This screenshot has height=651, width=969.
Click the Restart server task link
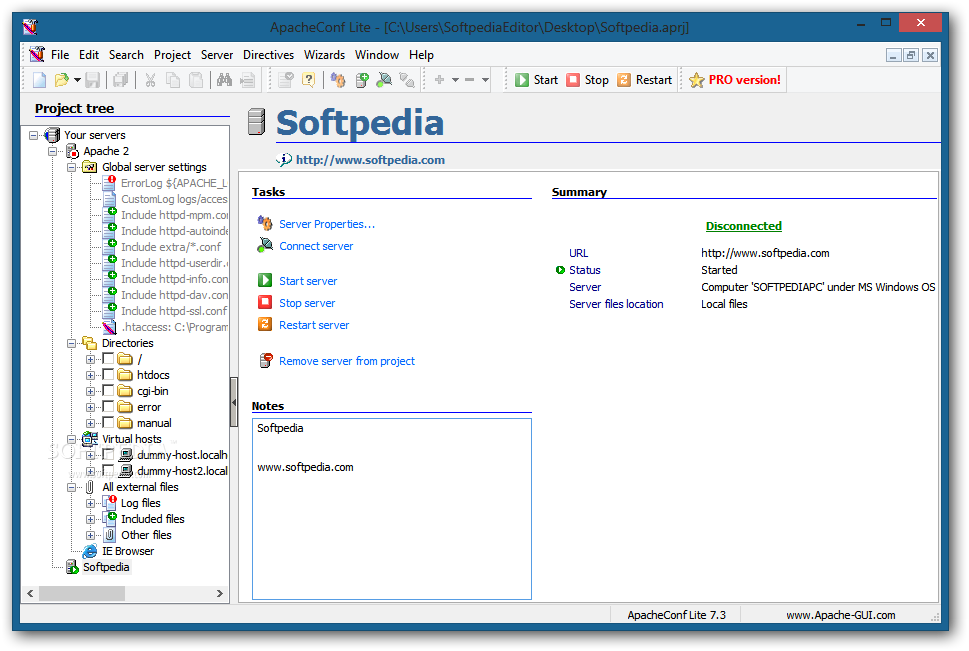[x=314, y=325]
